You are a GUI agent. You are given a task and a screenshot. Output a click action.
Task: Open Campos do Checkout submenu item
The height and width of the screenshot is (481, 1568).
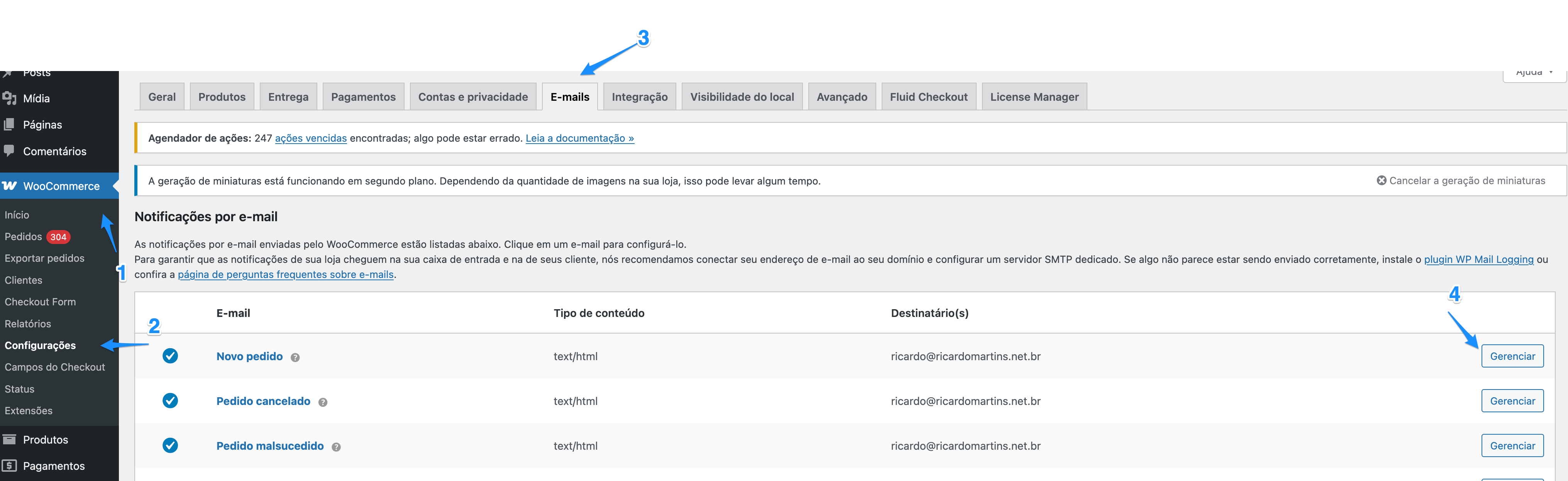click(x=55, y=367)
